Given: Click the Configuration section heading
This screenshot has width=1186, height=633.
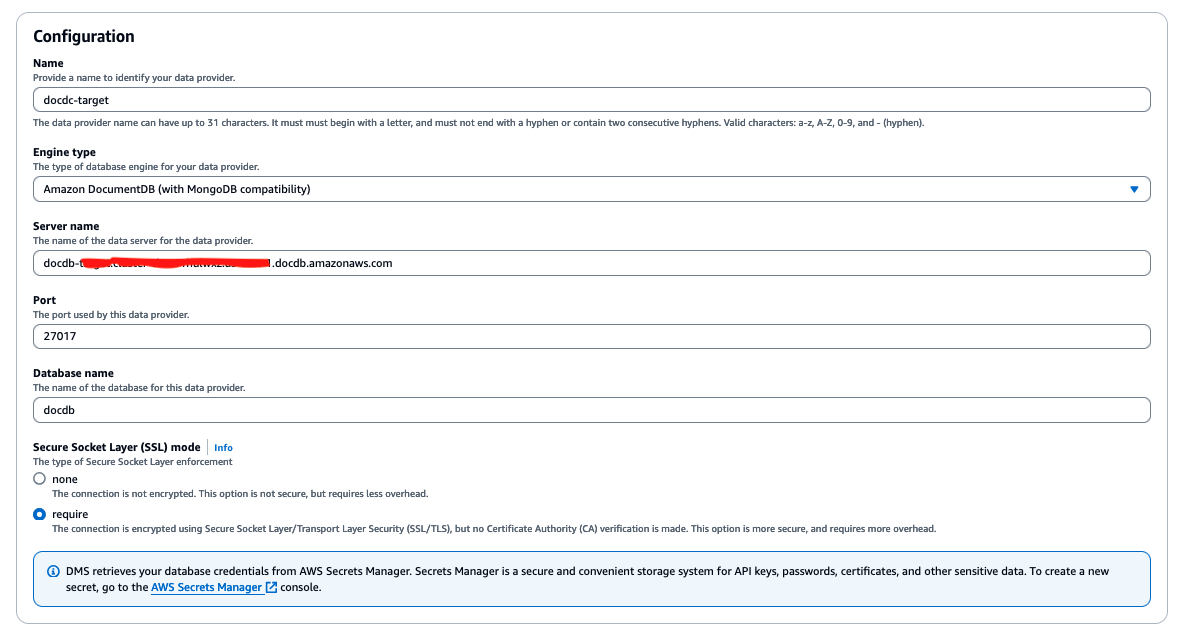Looking at the screenshot, I should click(84, 37).
